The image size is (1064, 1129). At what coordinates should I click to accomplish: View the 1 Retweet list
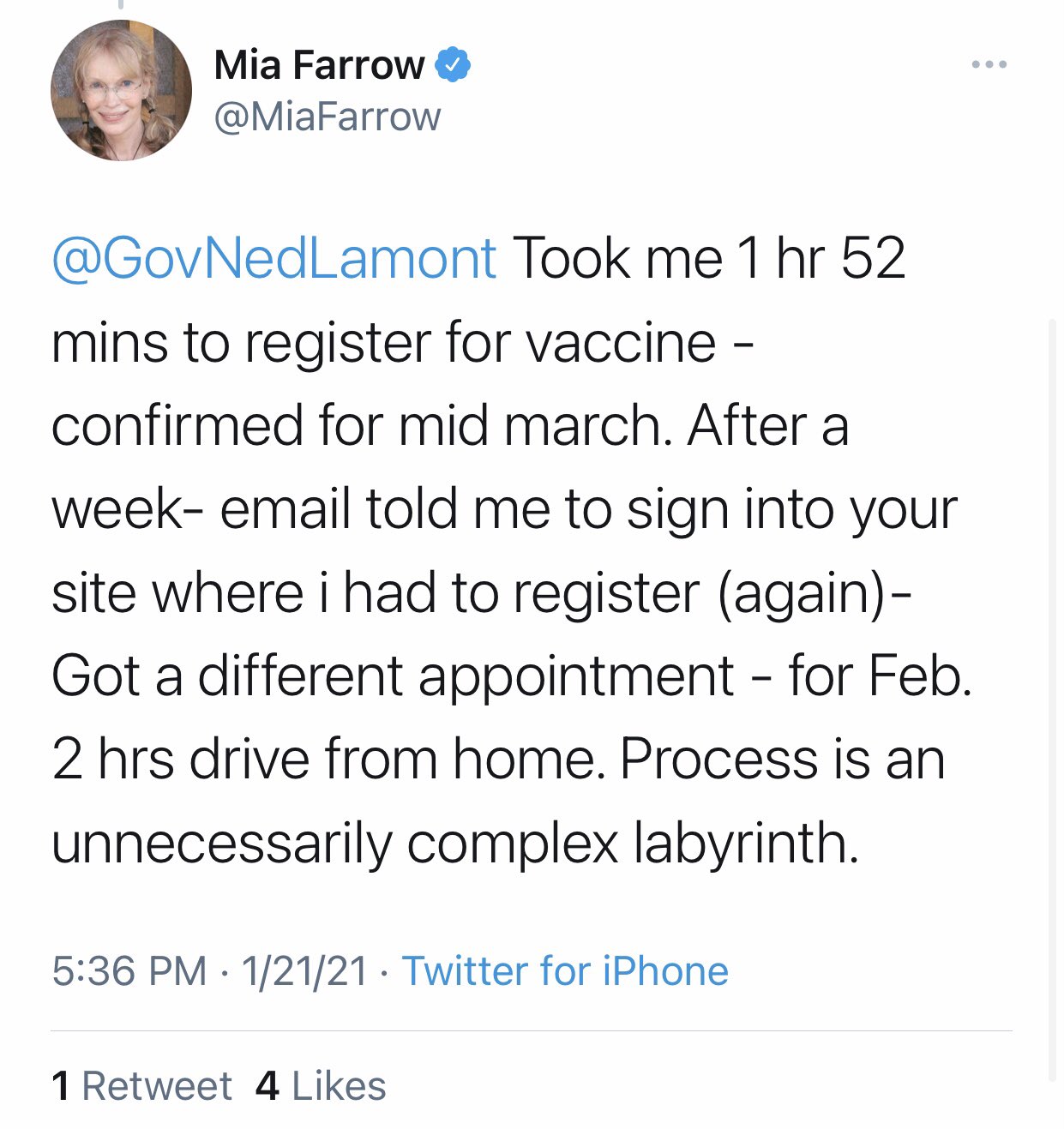point(141,1086)
